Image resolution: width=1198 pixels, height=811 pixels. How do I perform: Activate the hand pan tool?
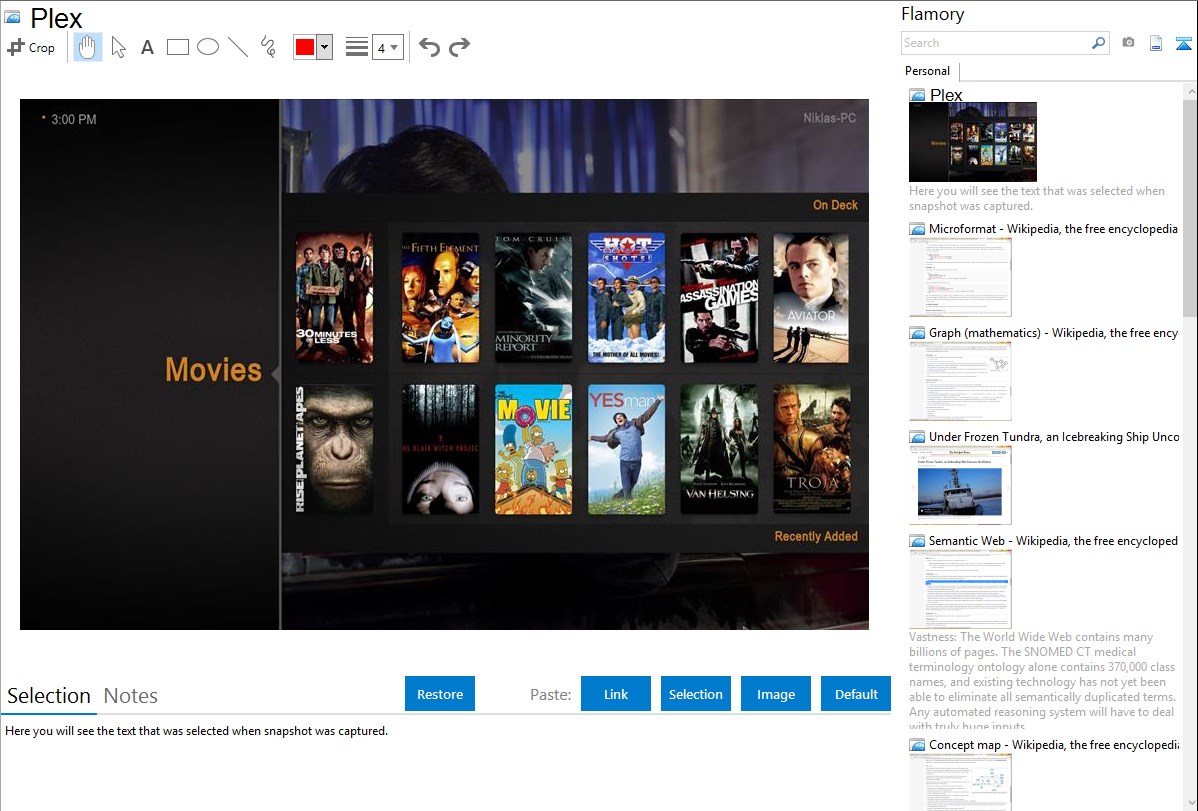pyautogui.click(x=88, y=47)
